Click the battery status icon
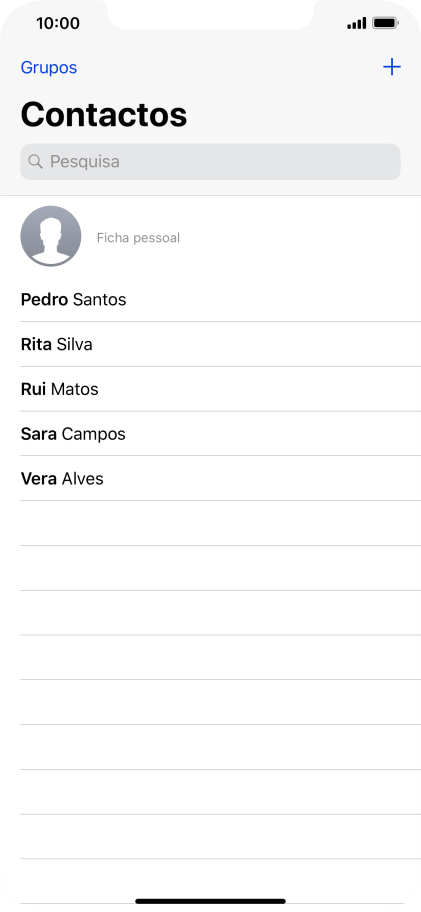Viewport: 421px width, 912px height. click(385, 23)
